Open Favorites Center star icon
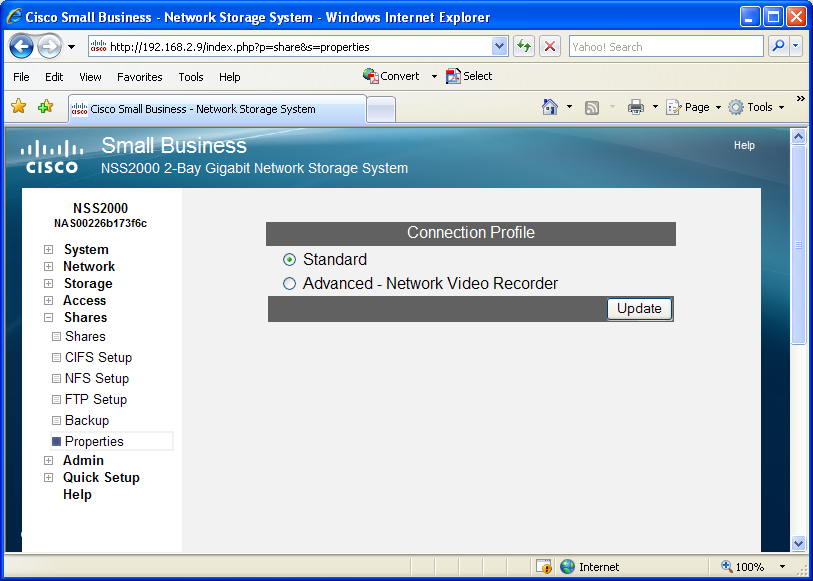 pos(19,106)
